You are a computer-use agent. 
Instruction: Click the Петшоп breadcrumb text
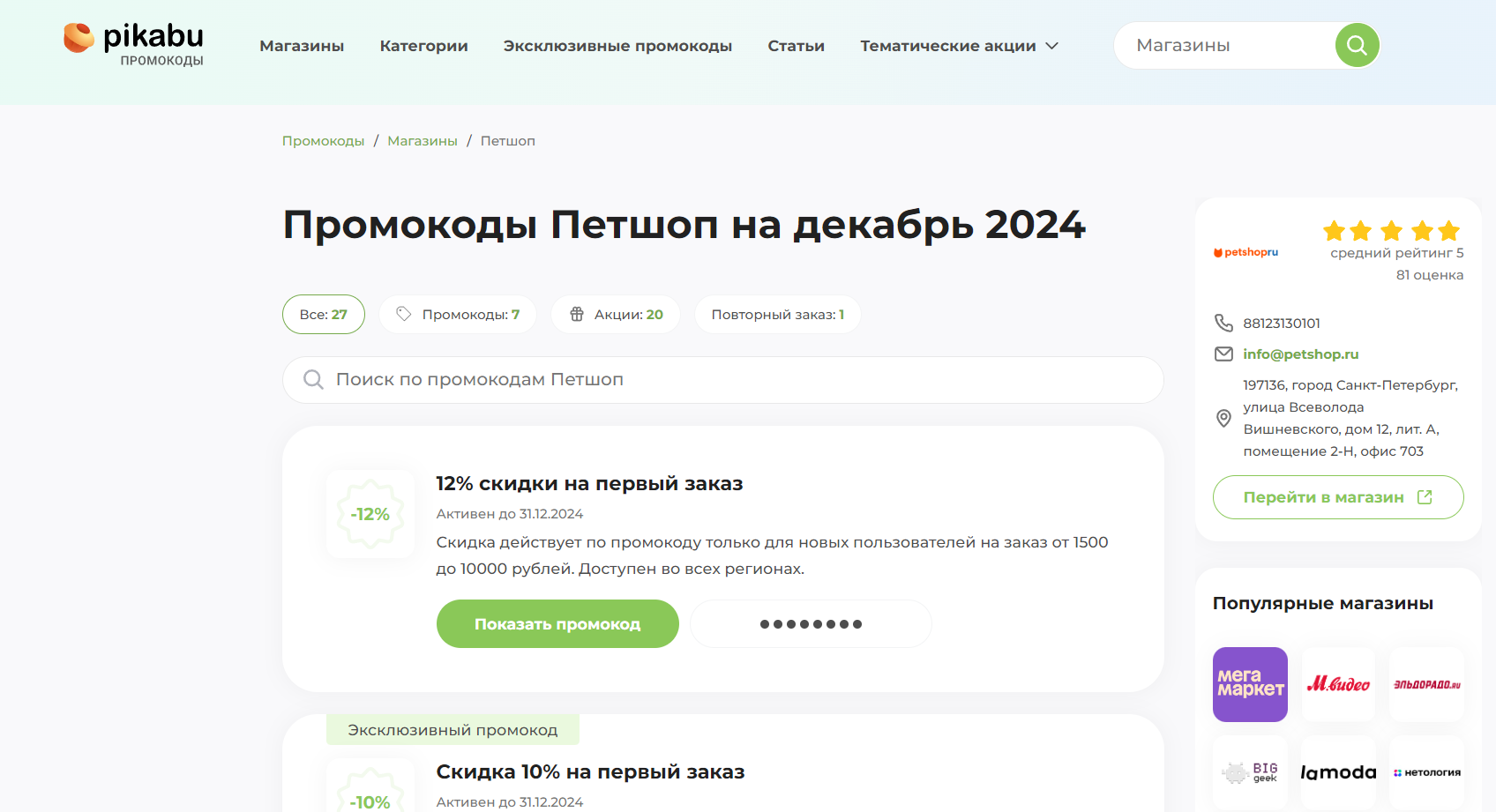click(508, 141)
